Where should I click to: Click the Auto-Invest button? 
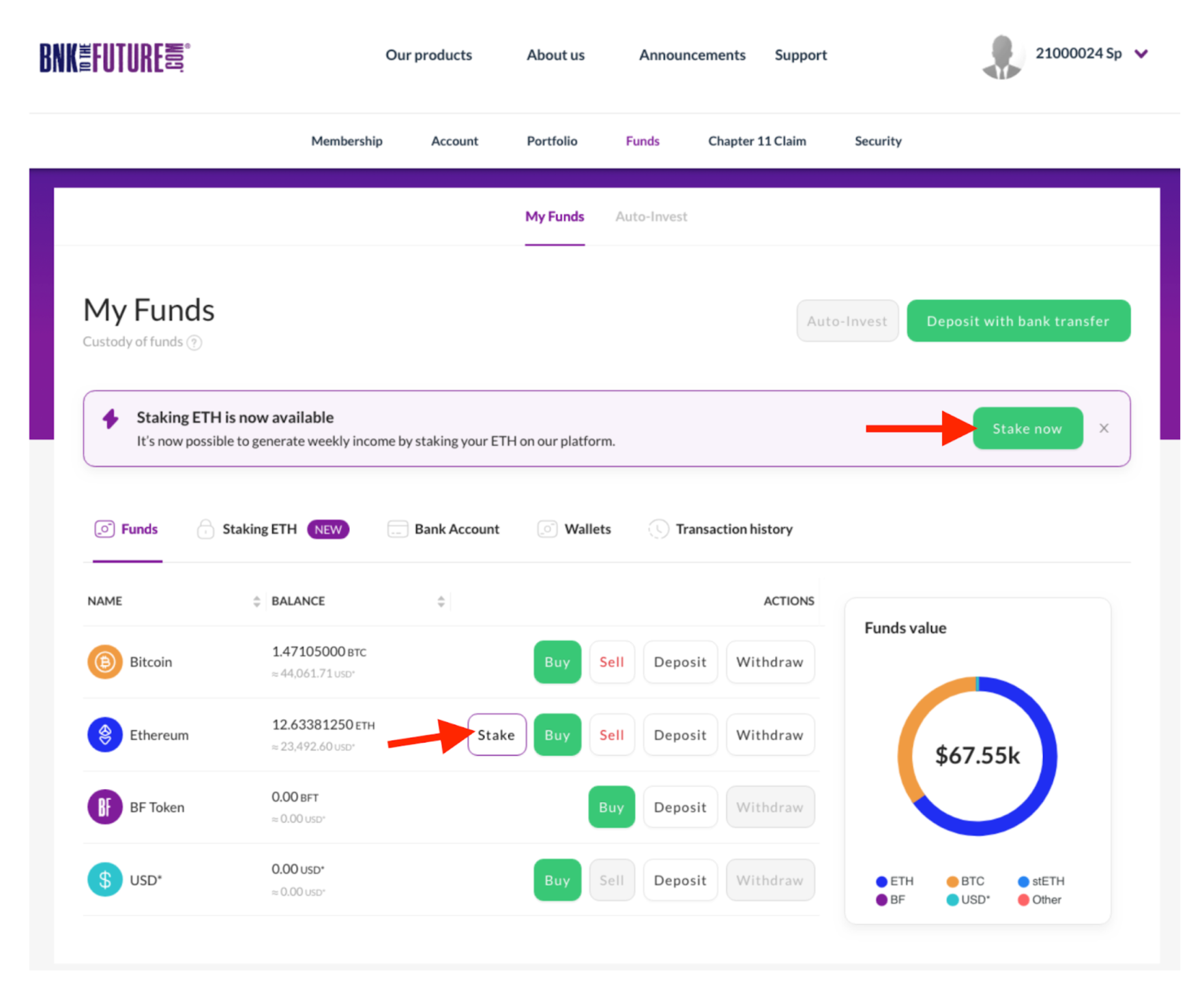click(847, 321)
